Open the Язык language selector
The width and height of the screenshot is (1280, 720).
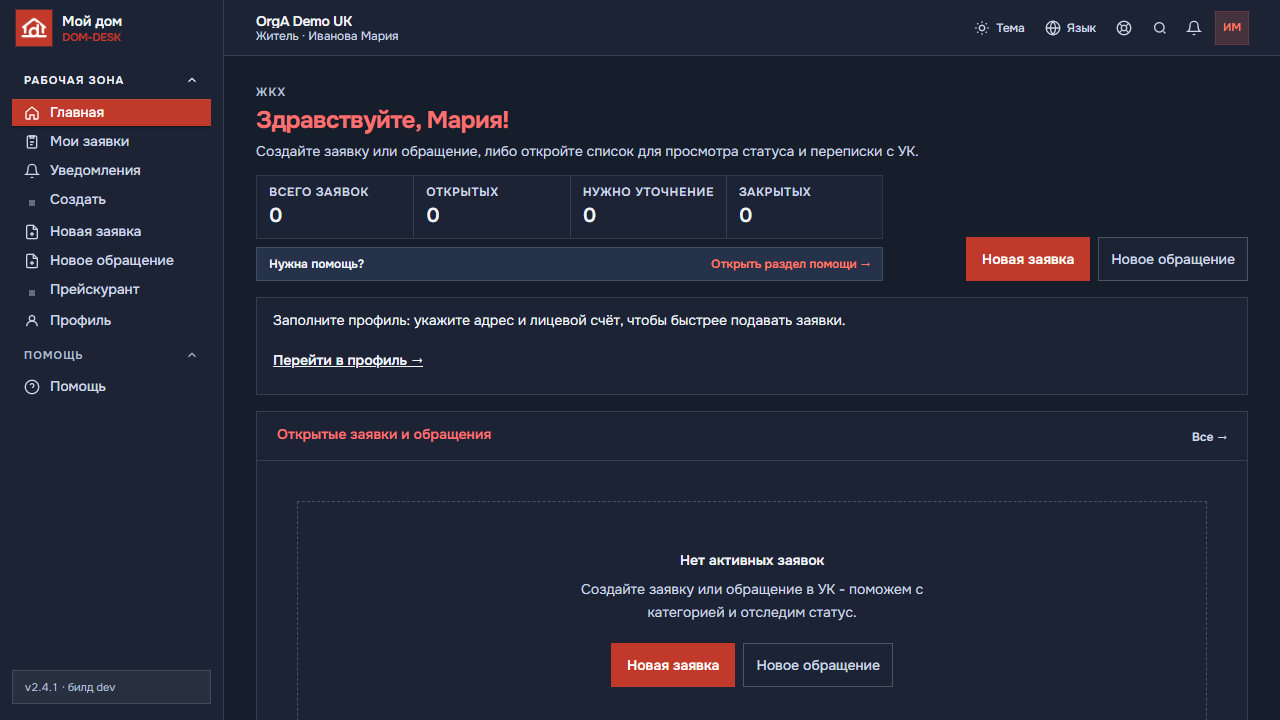[1071, 28]
